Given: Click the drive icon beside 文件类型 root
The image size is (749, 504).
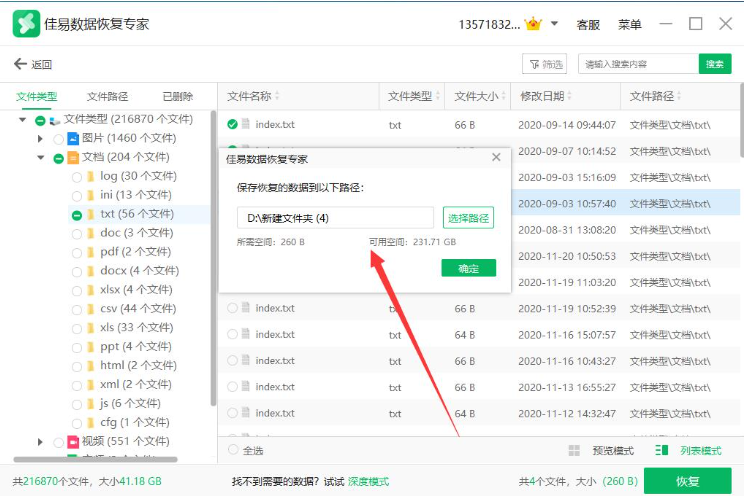Looking at the screenshot, I should click(x=54, y=120).
